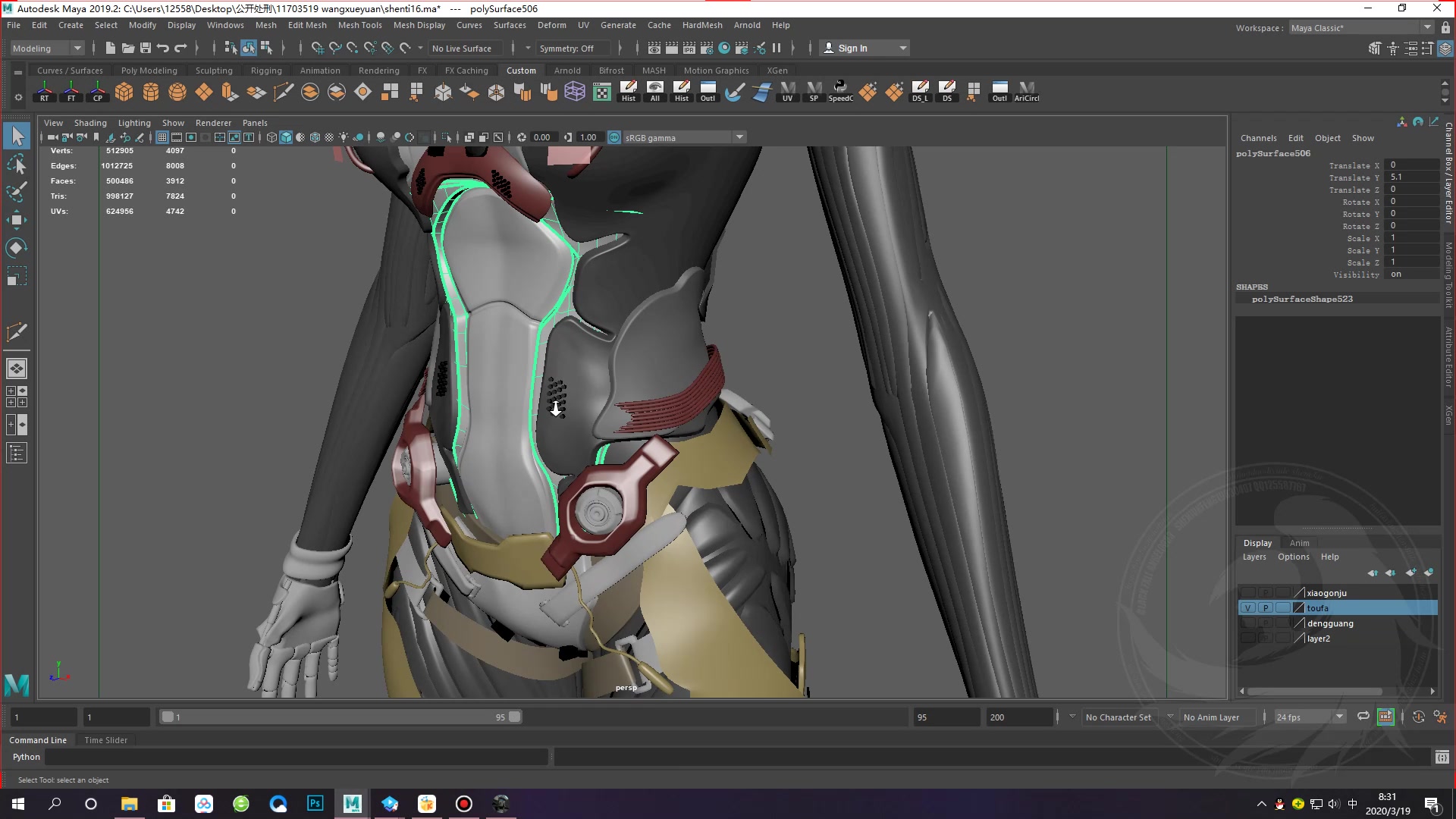Switch to the Sculpting shelf tab

pyautogui.click(x=214, y=71)
